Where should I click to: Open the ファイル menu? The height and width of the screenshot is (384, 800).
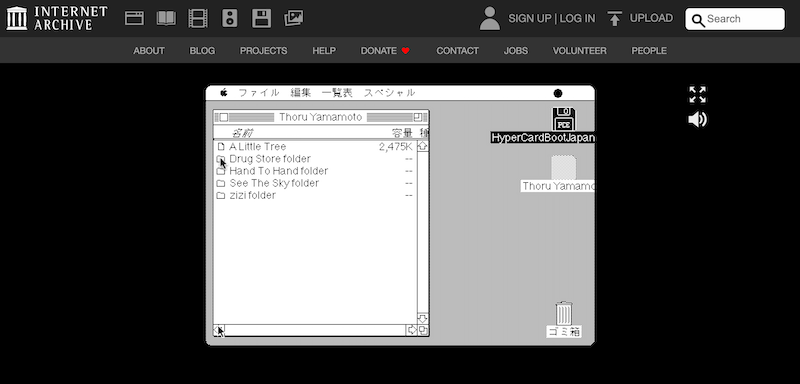tap(259, 93)
